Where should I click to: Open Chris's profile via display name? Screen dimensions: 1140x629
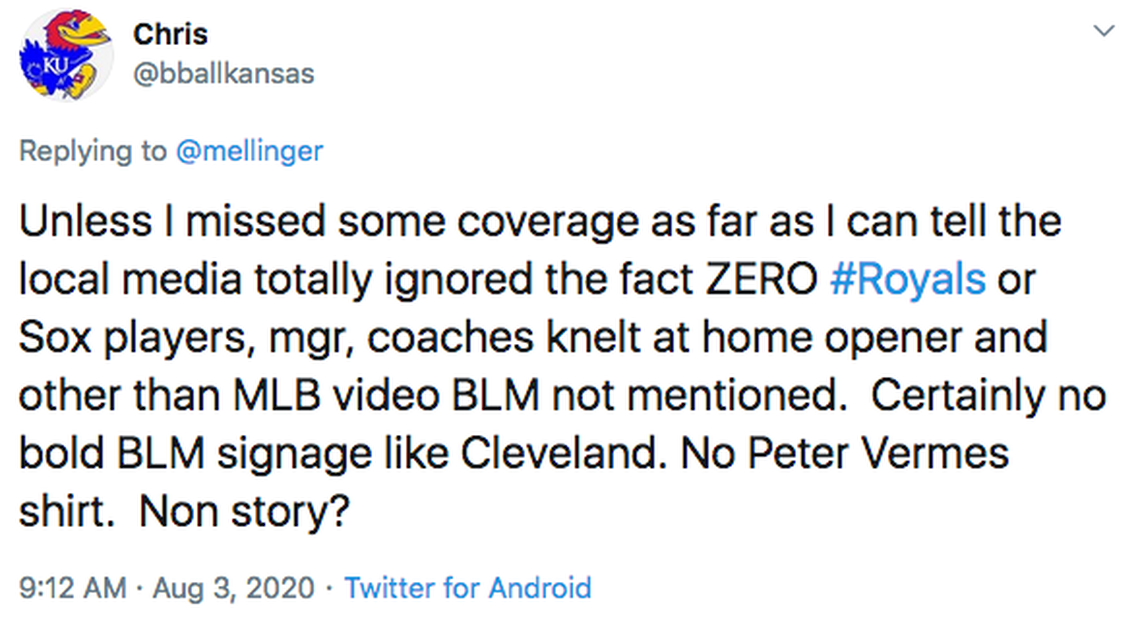point(170,34)
